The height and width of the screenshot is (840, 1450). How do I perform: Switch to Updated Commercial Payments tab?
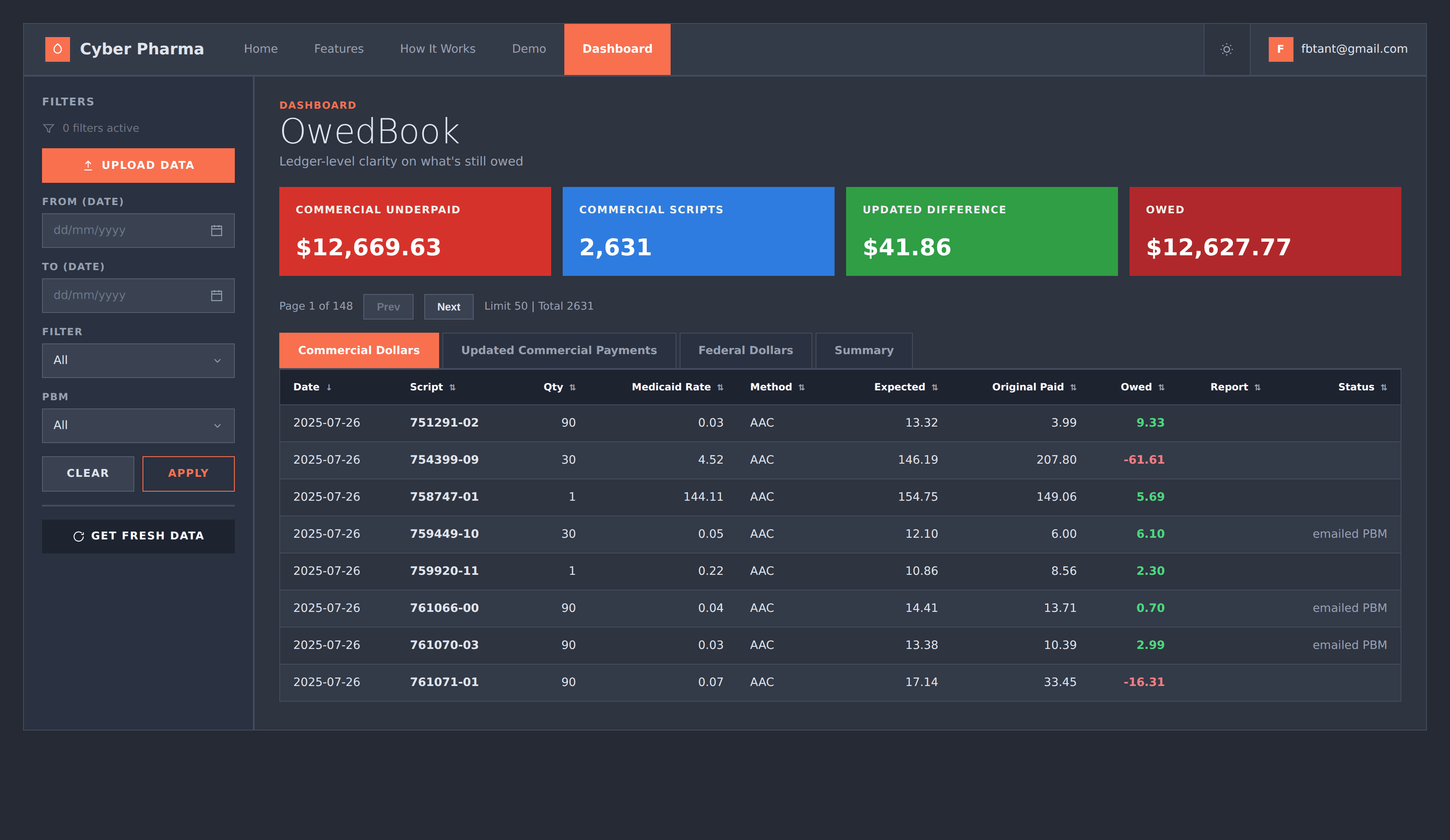559,350
